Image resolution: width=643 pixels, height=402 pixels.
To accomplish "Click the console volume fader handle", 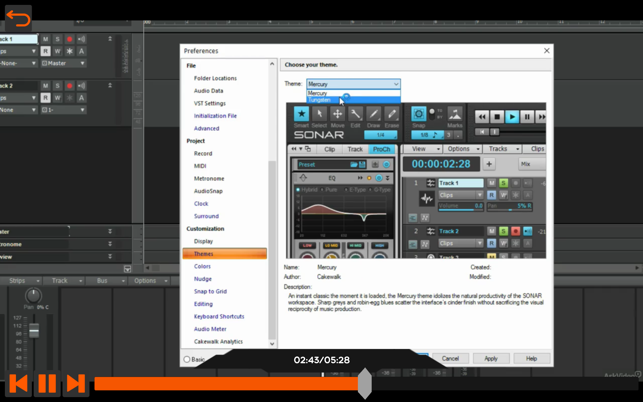I will click(34, 331).
